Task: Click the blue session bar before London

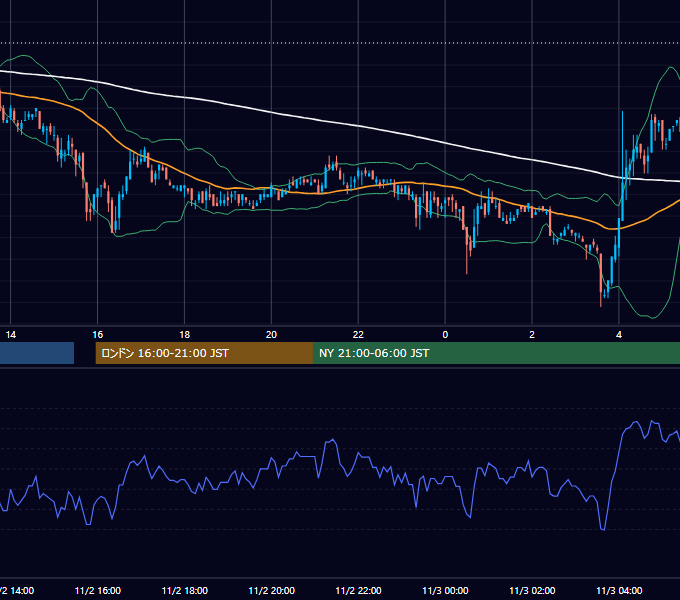Action: click(37, 353)
